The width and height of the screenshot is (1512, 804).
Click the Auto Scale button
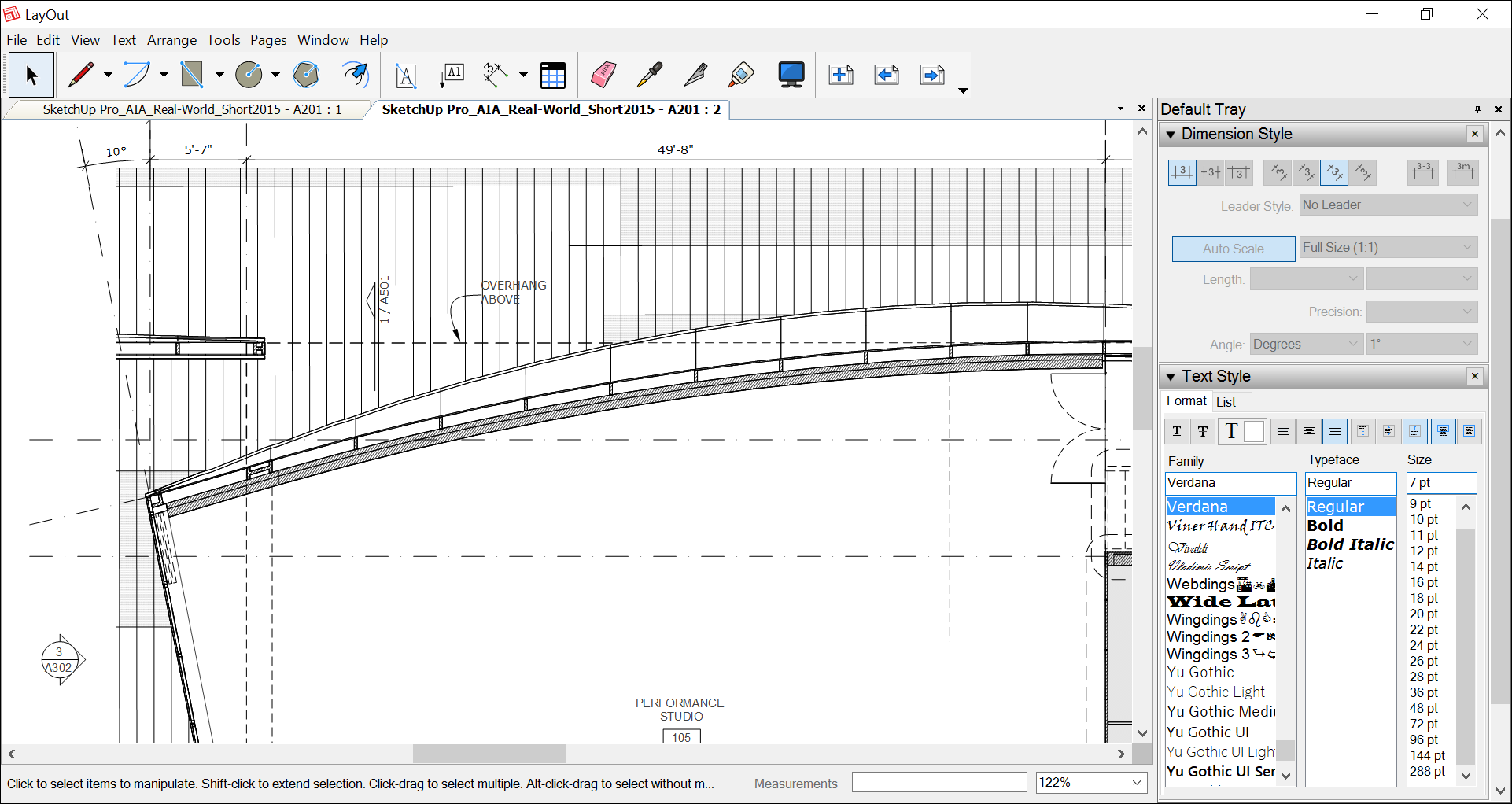point(1233,249)
